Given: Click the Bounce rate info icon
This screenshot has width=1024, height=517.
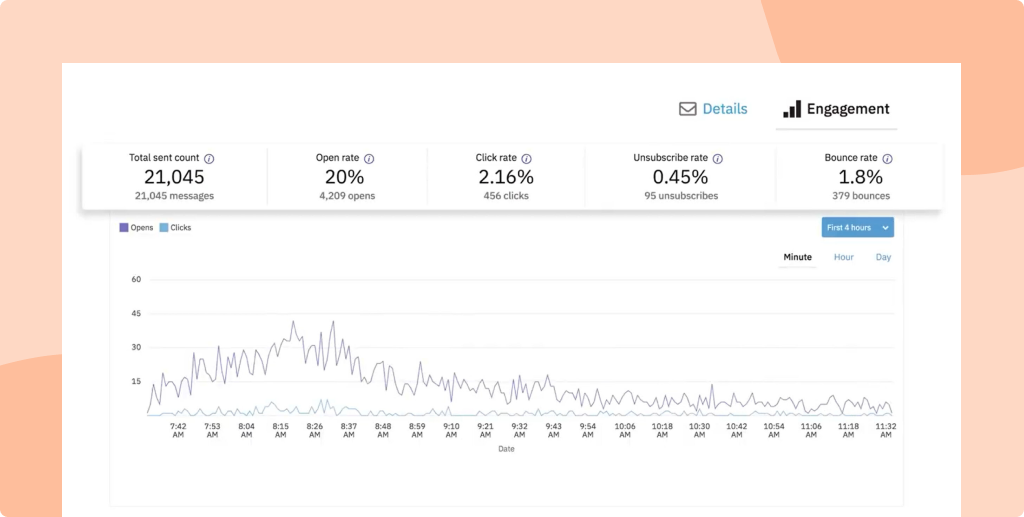Looking at the screenshot, I should tap(887, 158).
